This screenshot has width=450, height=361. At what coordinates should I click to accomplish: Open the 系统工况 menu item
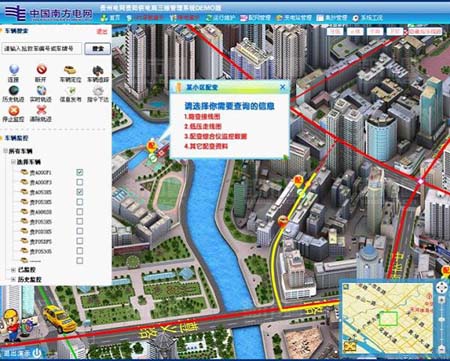368,18
